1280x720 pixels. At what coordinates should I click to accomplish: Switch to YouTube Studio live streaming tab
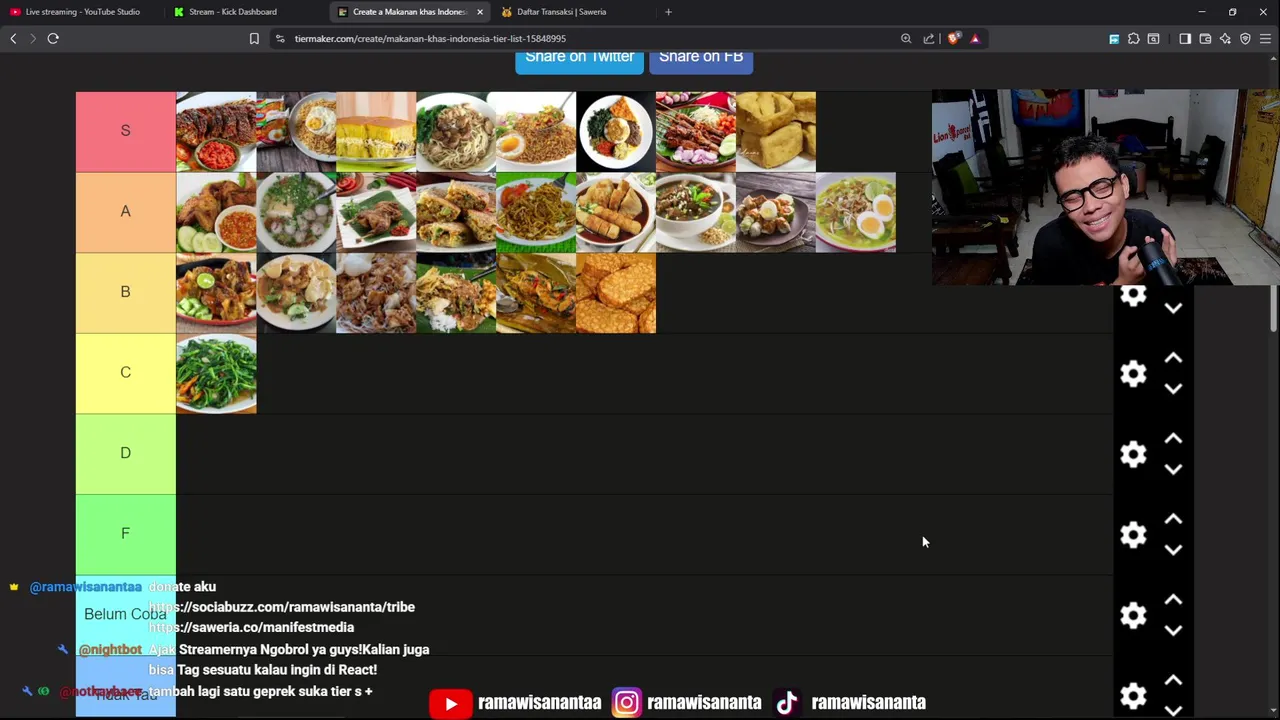coord(82,12)
